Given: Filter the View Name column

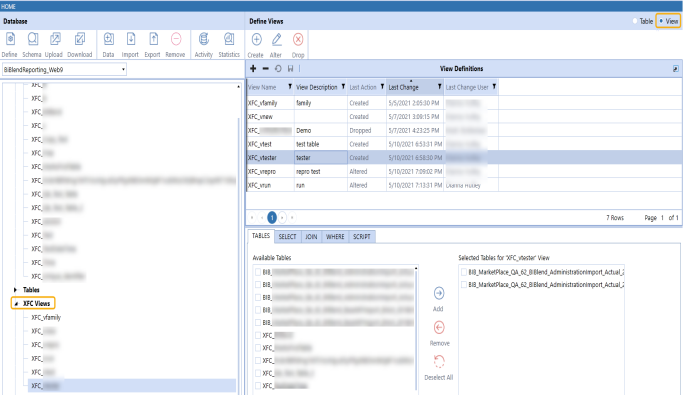Looking at the screenshot, I should [290, 87].
